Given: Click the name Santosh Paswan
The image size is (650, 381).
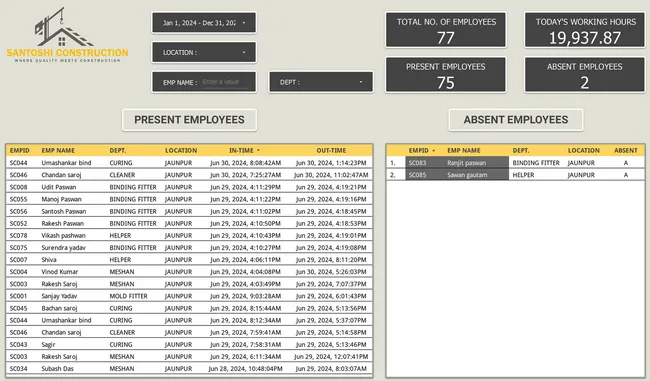Looking at the screenshot, I should [x=63, y=211].
